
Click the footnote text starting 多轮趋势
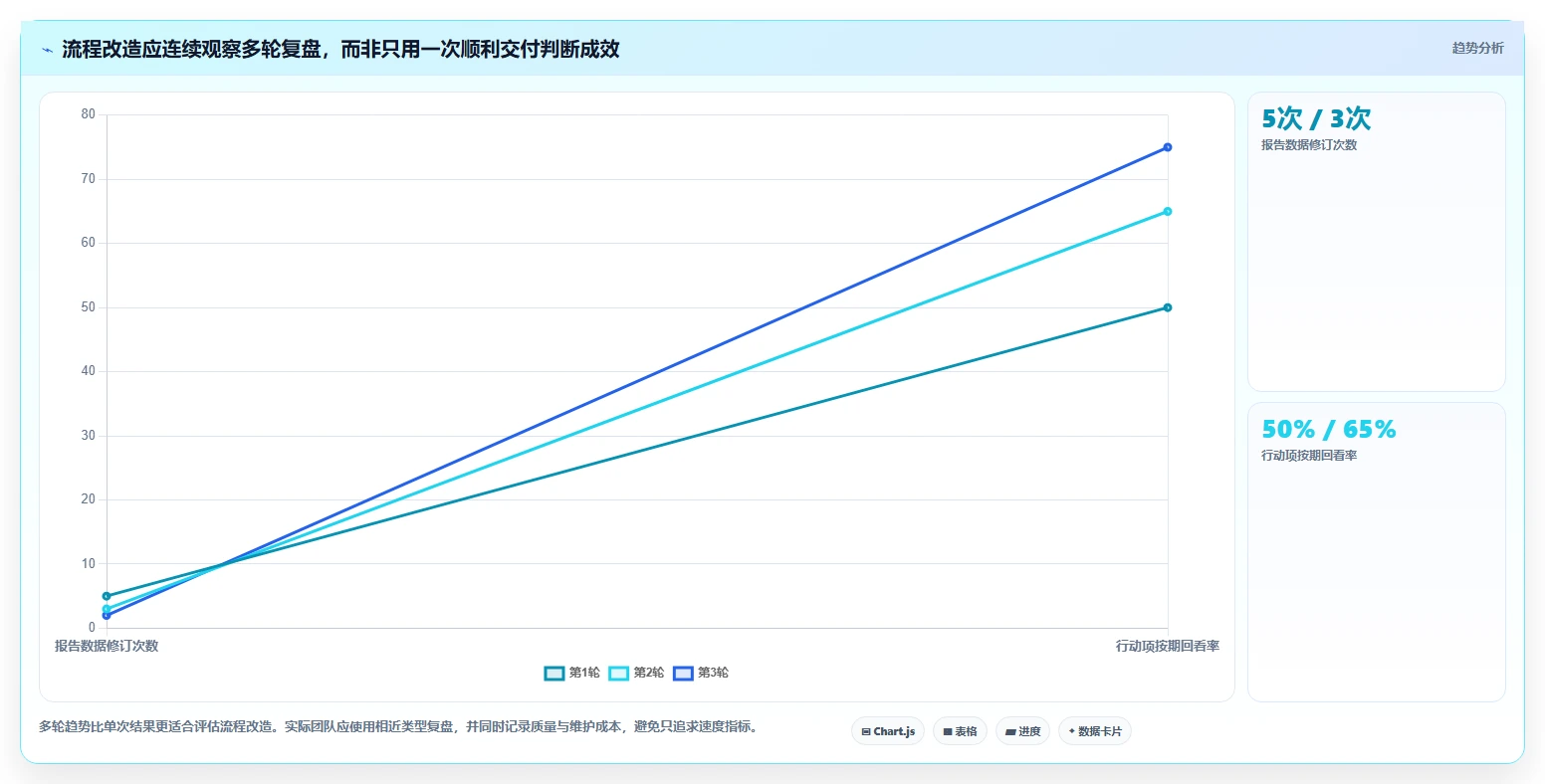tap(400, 727)
